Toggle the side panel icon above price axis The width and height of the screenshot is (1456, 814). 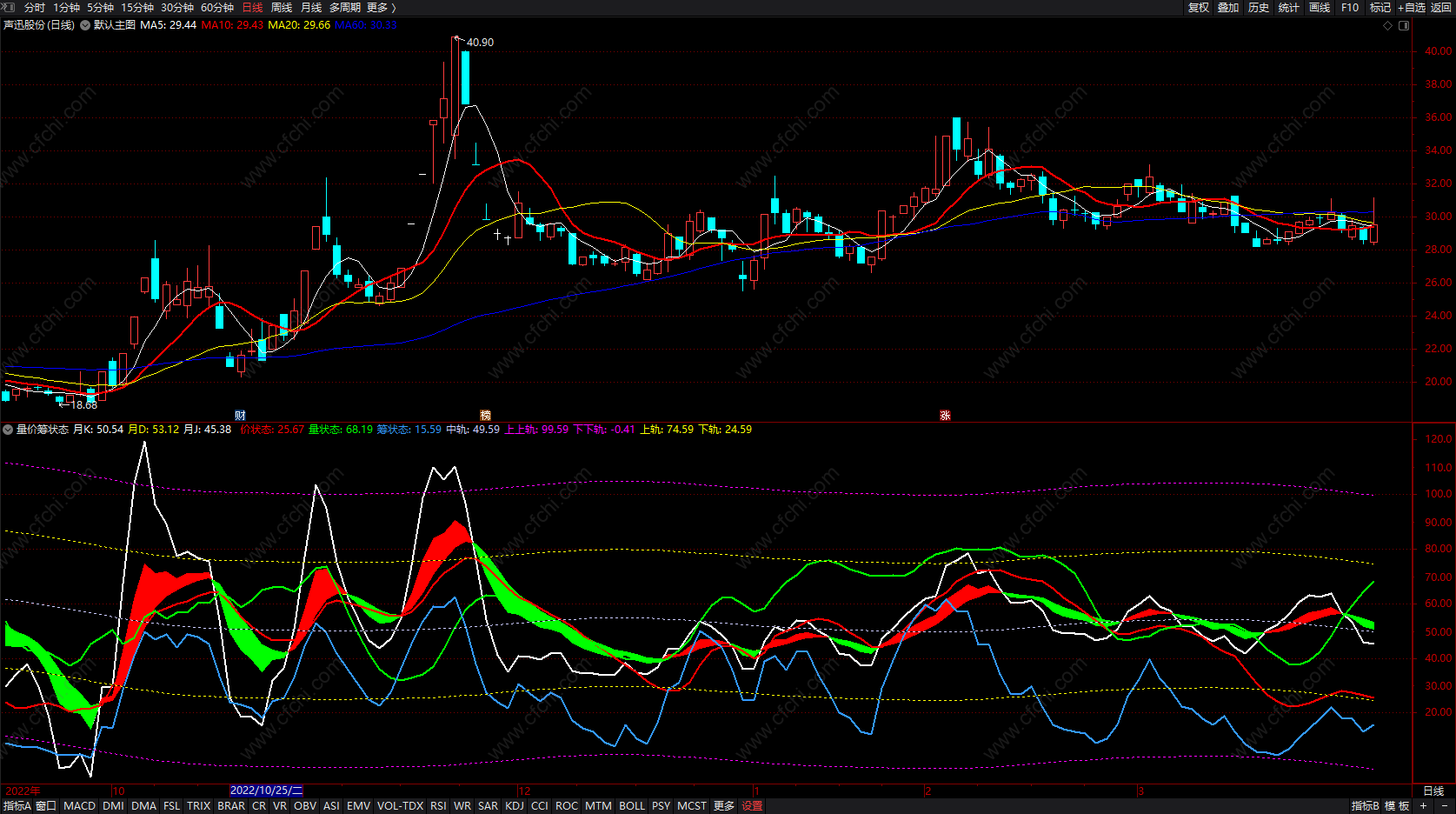coord(1404,25)
